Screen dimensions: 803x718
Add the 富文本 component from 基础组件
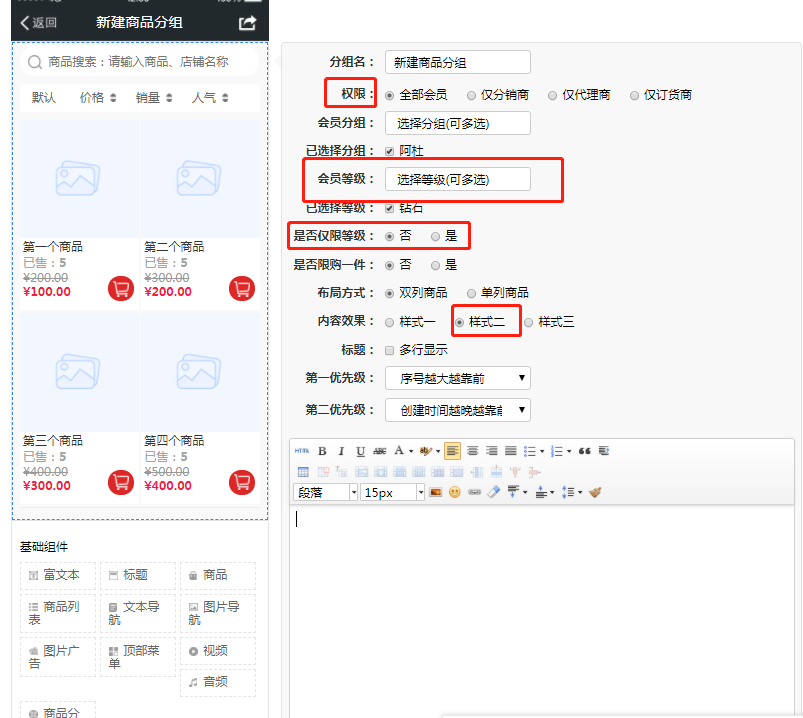tap(57, 577)
